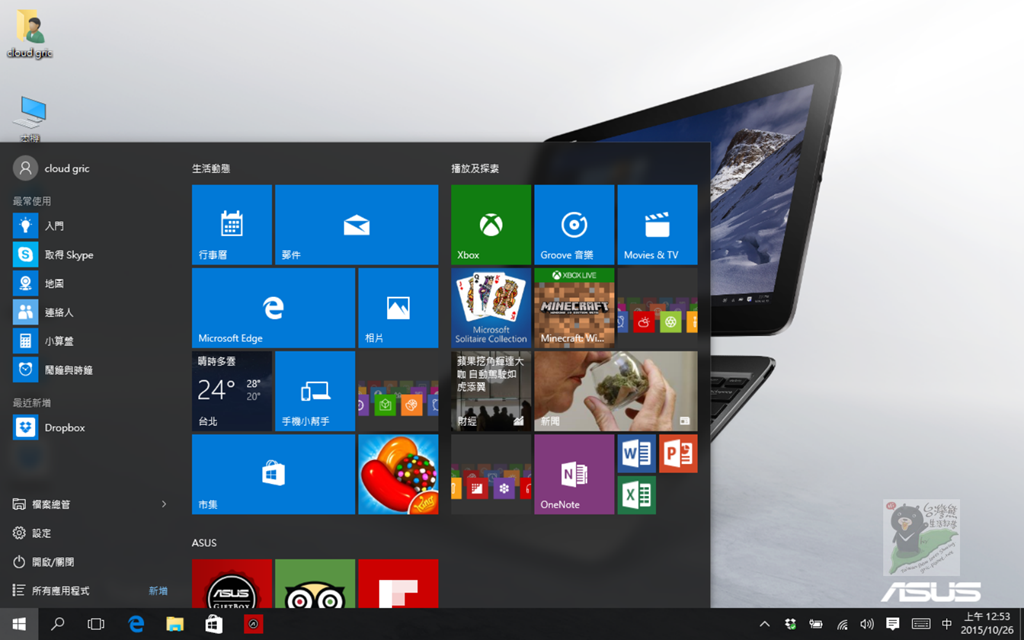Open Task View on the taskbar

pos(96,624)
